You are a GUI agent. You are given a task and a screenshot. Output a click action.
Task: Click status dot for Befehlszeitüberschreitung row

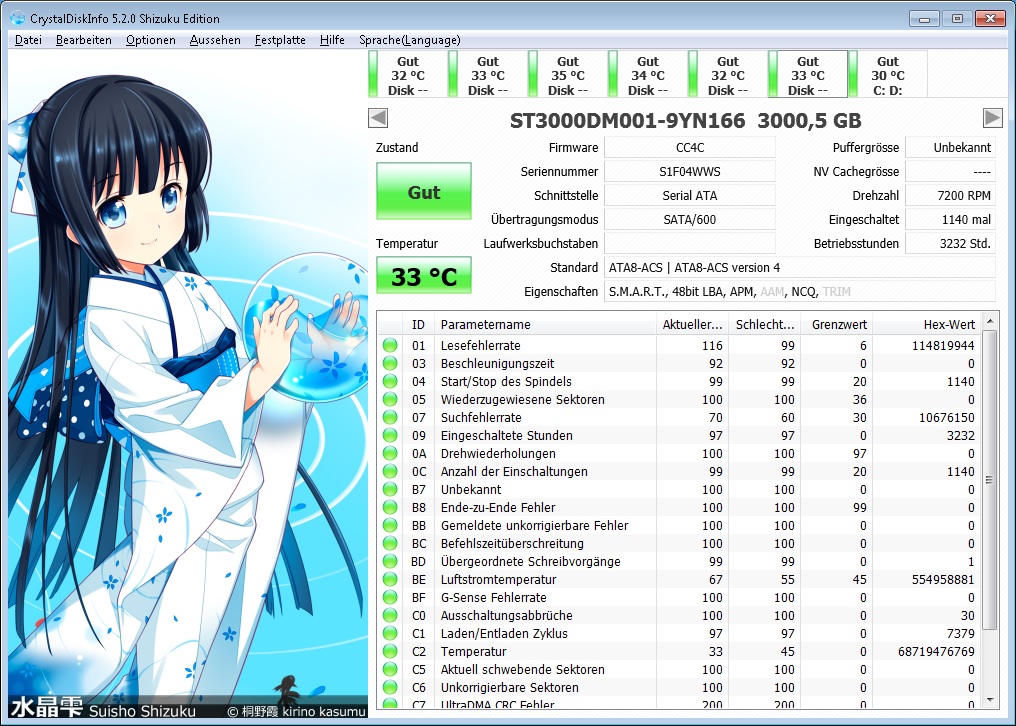tap(390, 543)
